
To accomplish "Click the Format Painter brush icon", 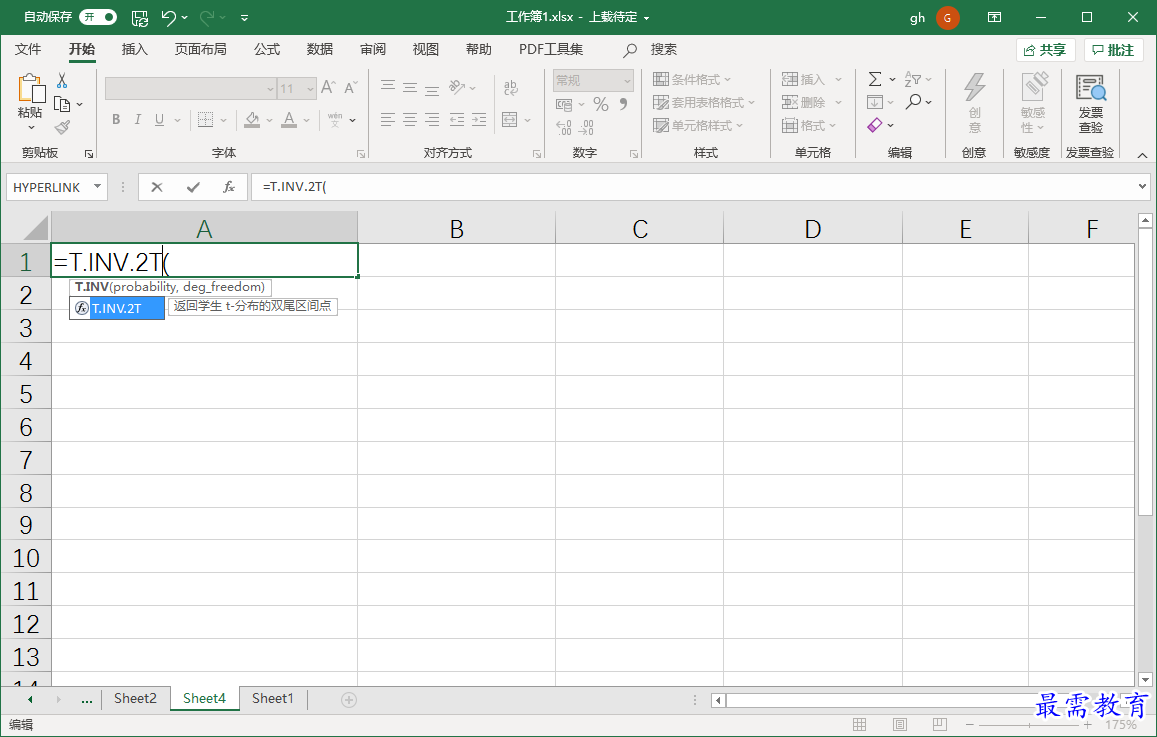I will (63, 128).
